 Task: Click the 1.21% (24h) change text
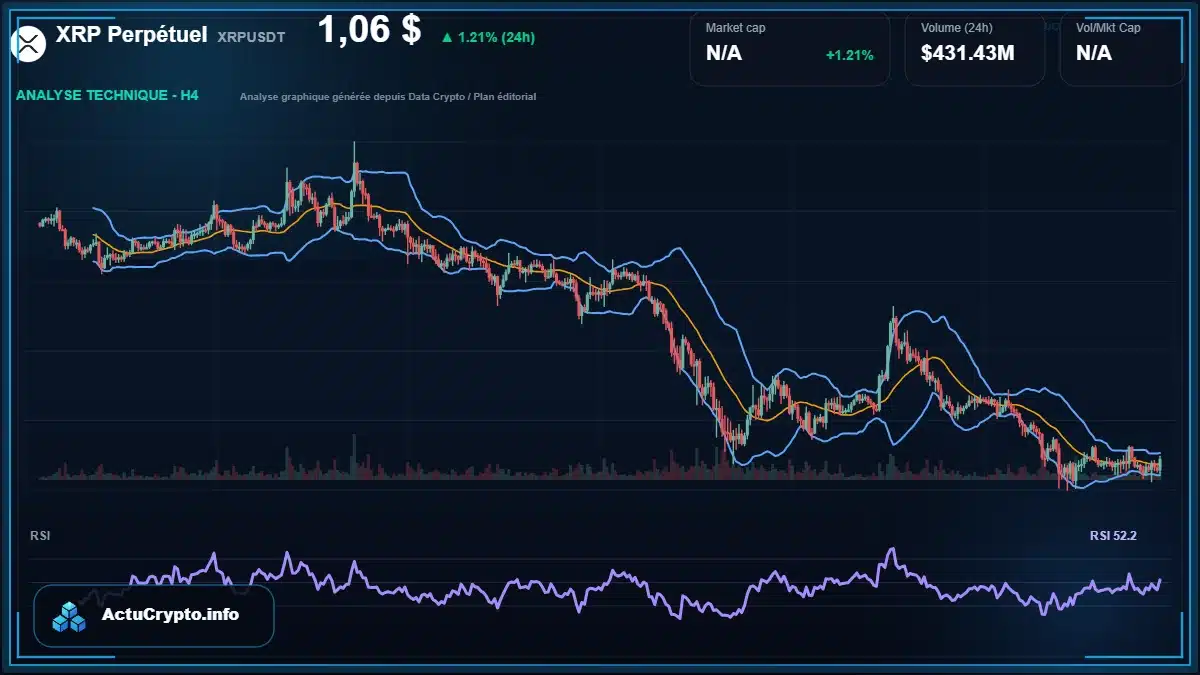pyautogui.click(x=496, y=38)
